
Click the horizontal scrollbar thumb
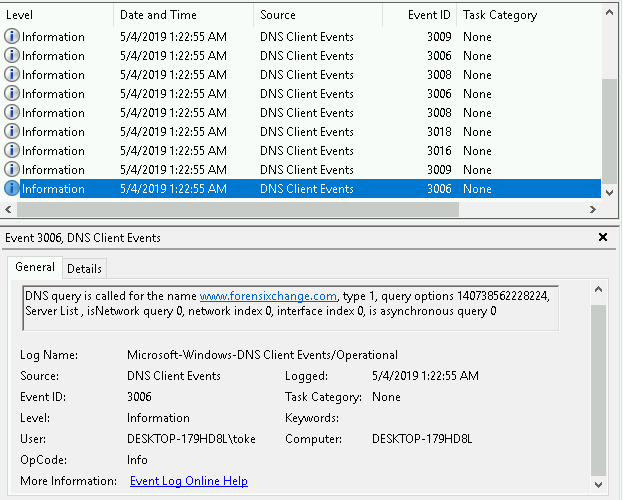tap(238, 209)
